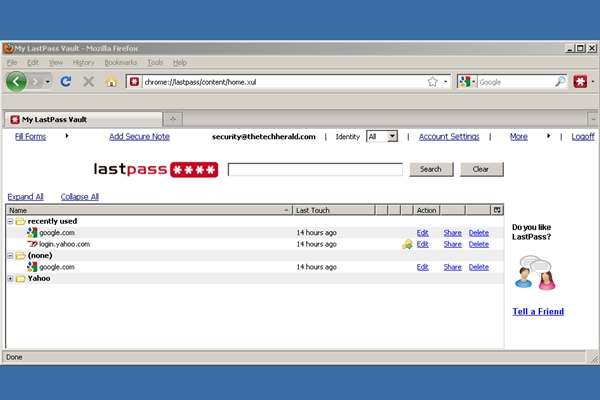Click the magnifier search icon
600x400 pixels.
pos(560,82)
